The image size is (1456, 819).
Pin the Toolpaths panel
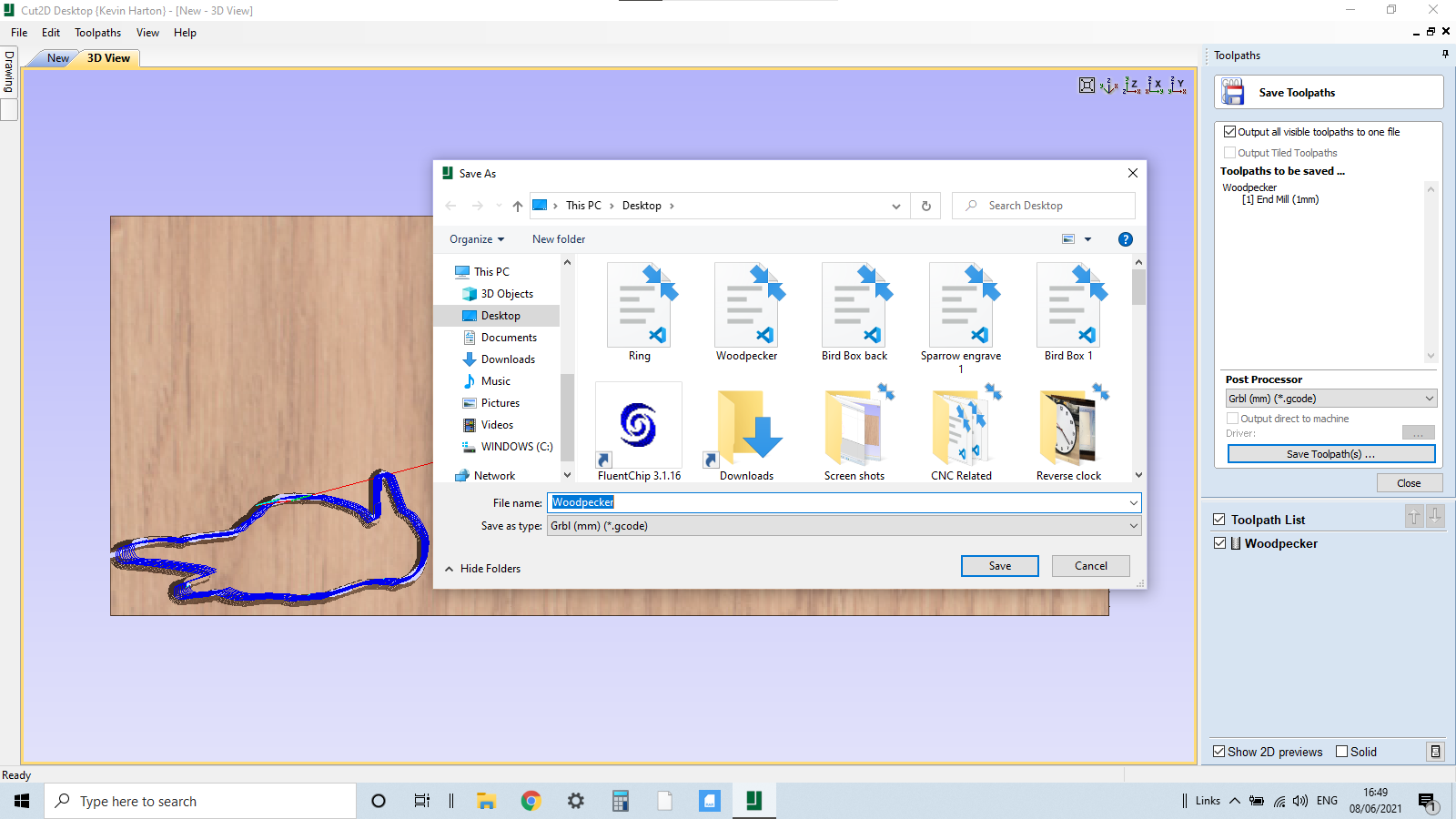1444,53
